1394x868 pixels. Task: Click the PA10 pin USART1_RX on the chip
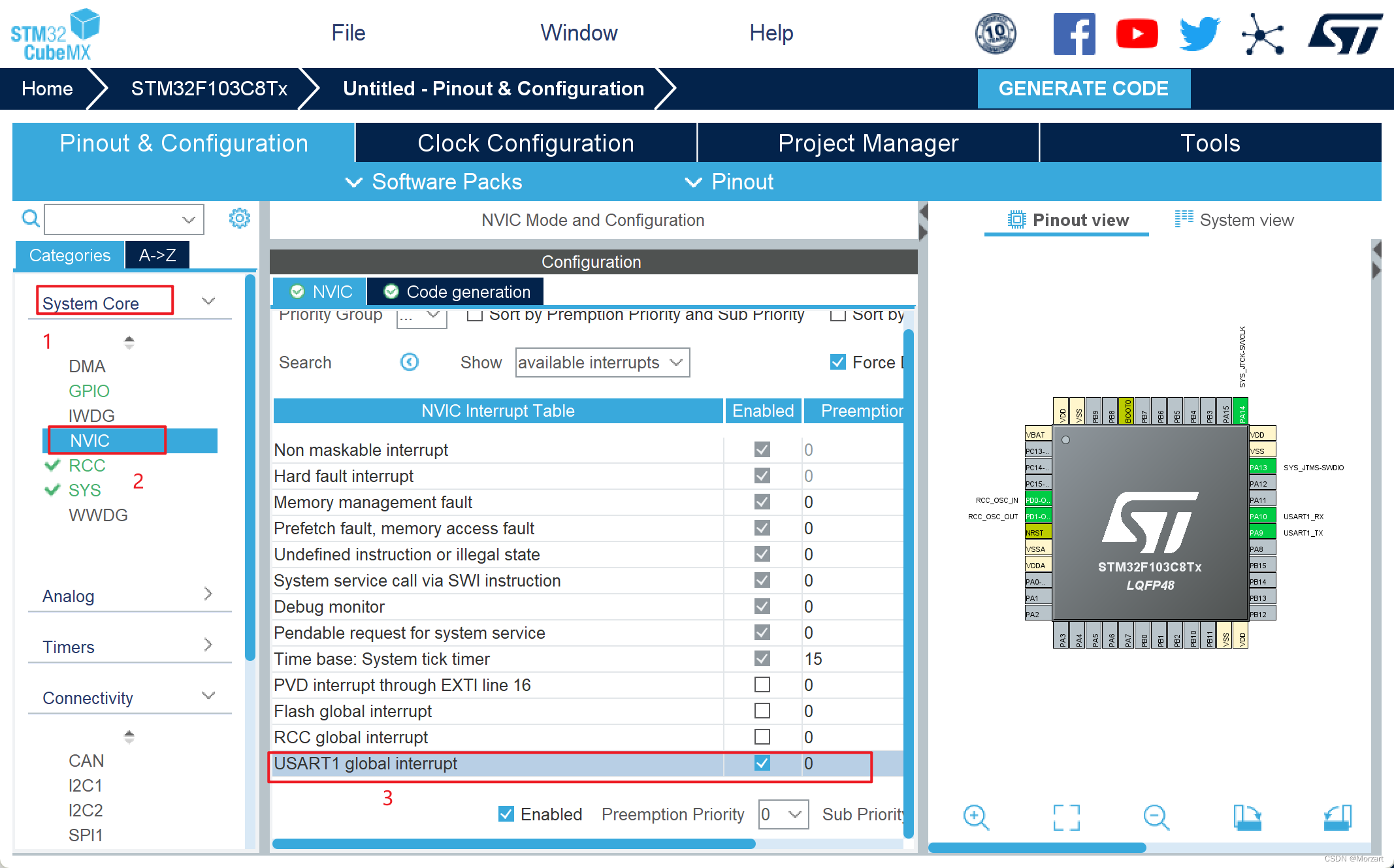pyautogui.click(x=1262, y=516)
